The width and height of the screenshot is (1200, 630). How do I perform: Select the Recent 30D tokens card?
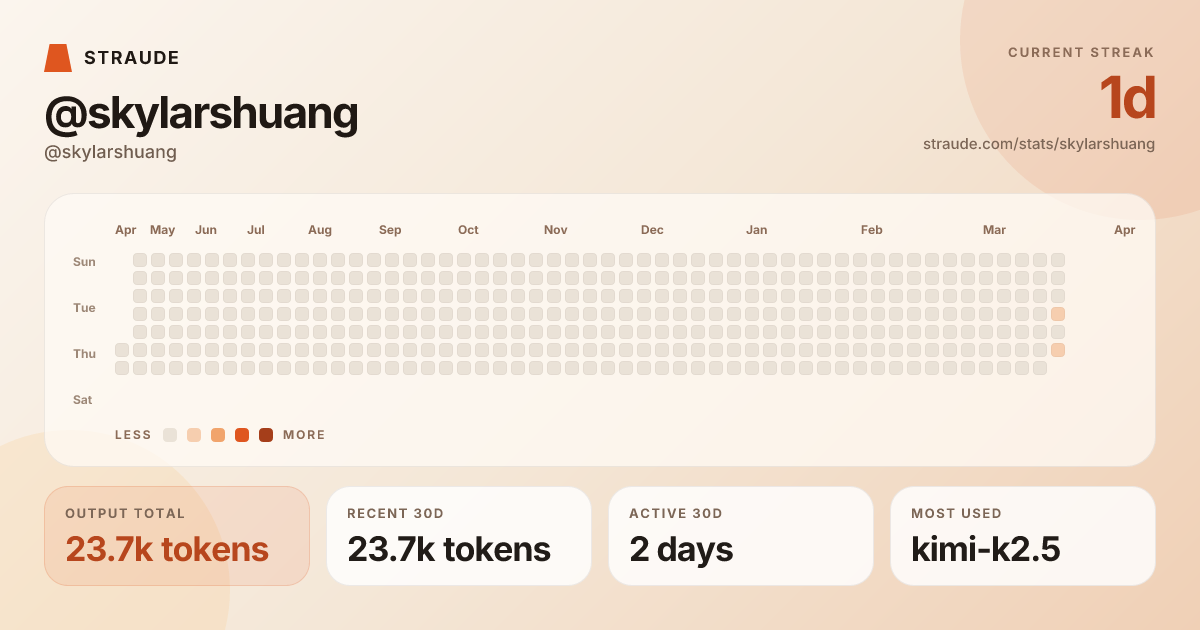click(x=459, y=536)
